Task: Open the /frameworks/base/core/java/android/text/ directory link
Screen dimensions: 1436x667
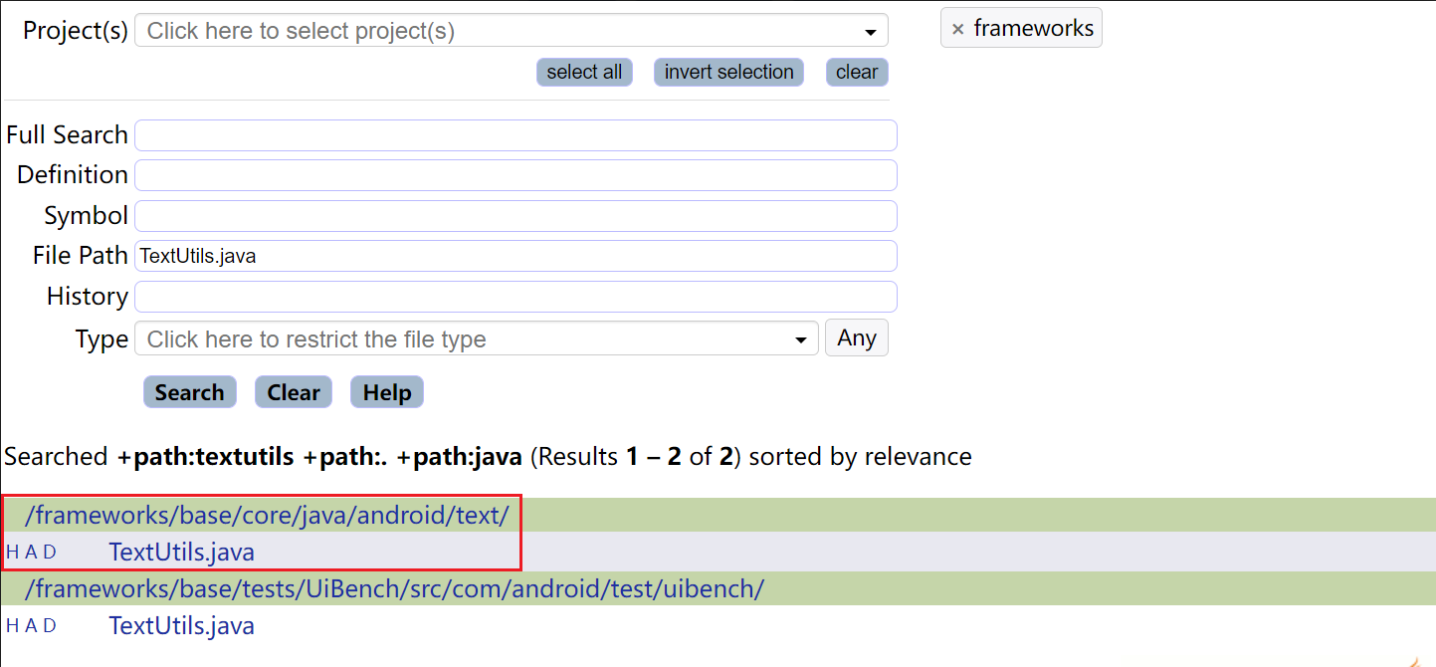Action: tap(267, 515)
